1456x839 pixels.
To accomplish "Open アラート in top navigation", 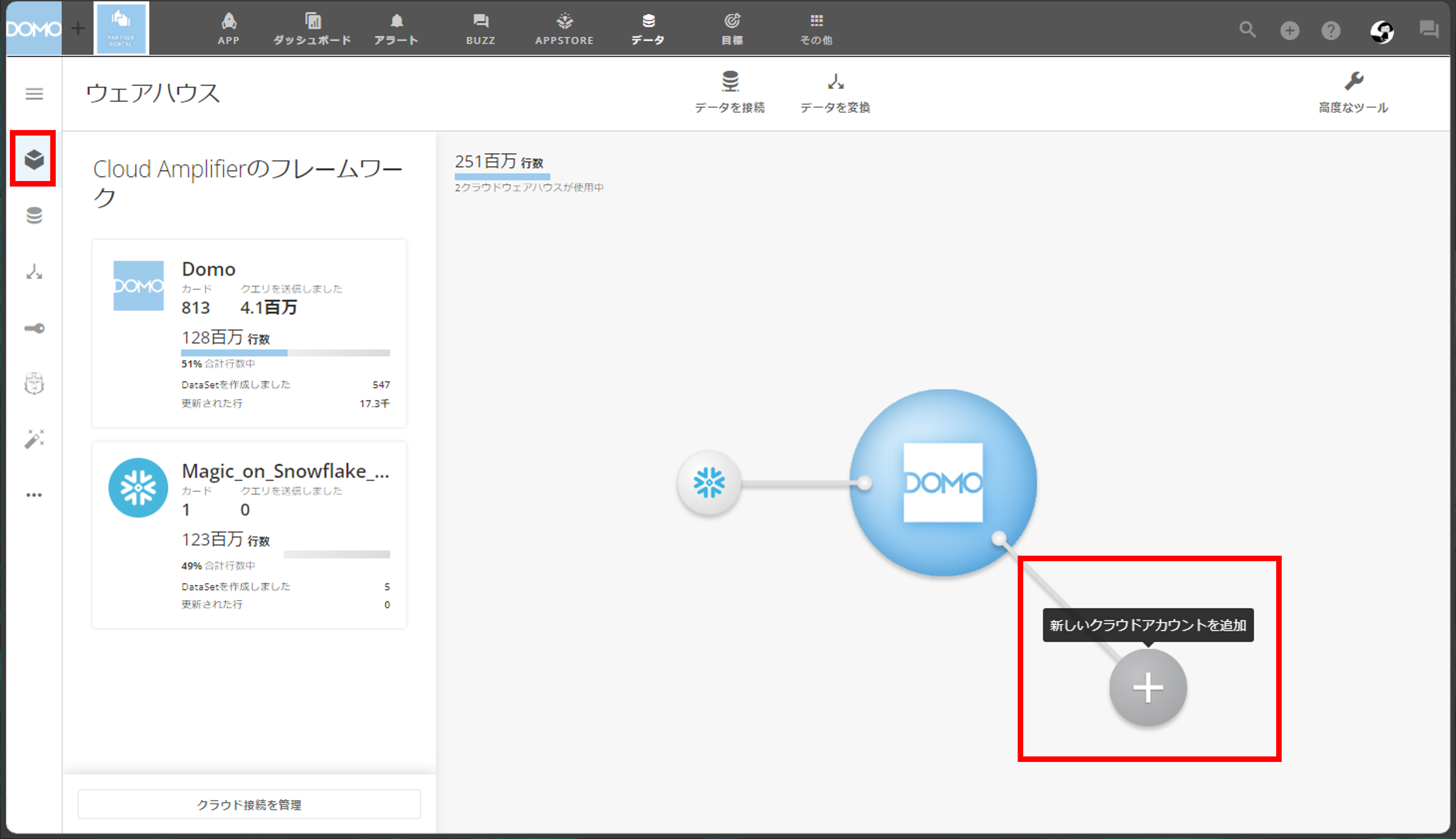I will pos(396,29).
